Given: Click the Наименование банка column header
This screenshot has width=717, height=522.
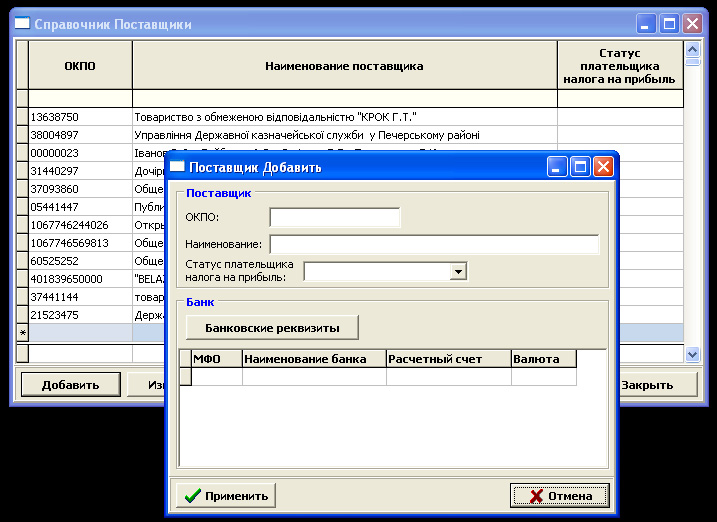Looking at the screenshot, I should pyautogui.click(x=314, y=359).
